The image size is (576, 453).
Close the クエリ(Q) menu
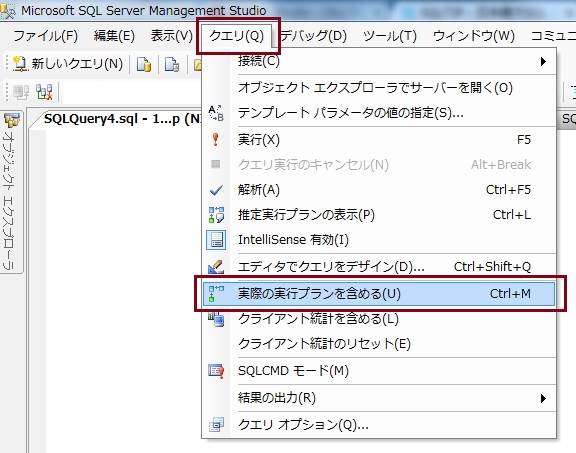(237, 36)
